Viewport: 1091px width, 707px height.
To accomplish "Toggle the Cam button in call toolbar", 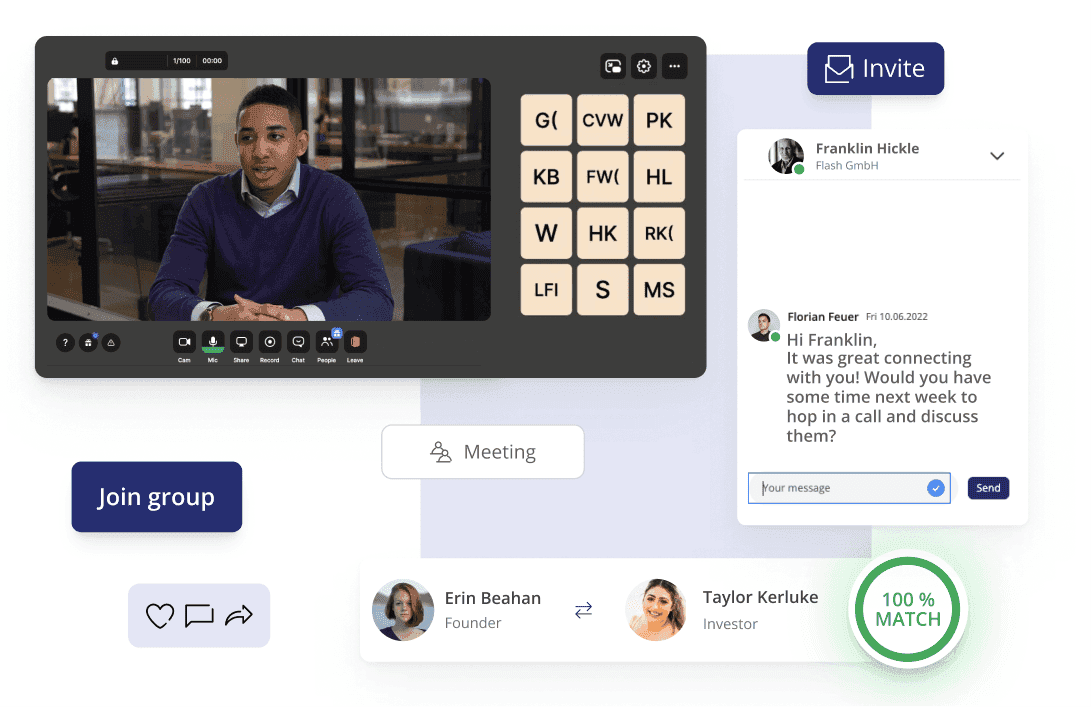I will (x=184, y=342).
